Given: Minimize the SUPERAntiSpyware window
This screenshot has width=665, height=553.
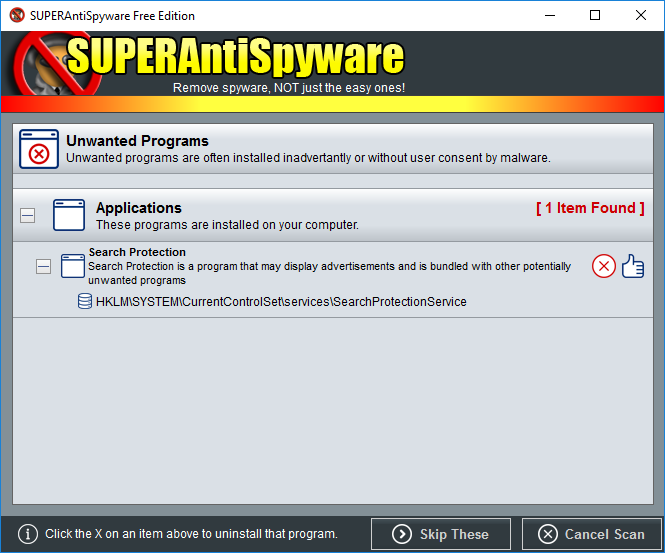Looking at the screenshot, I should [550, 15].
